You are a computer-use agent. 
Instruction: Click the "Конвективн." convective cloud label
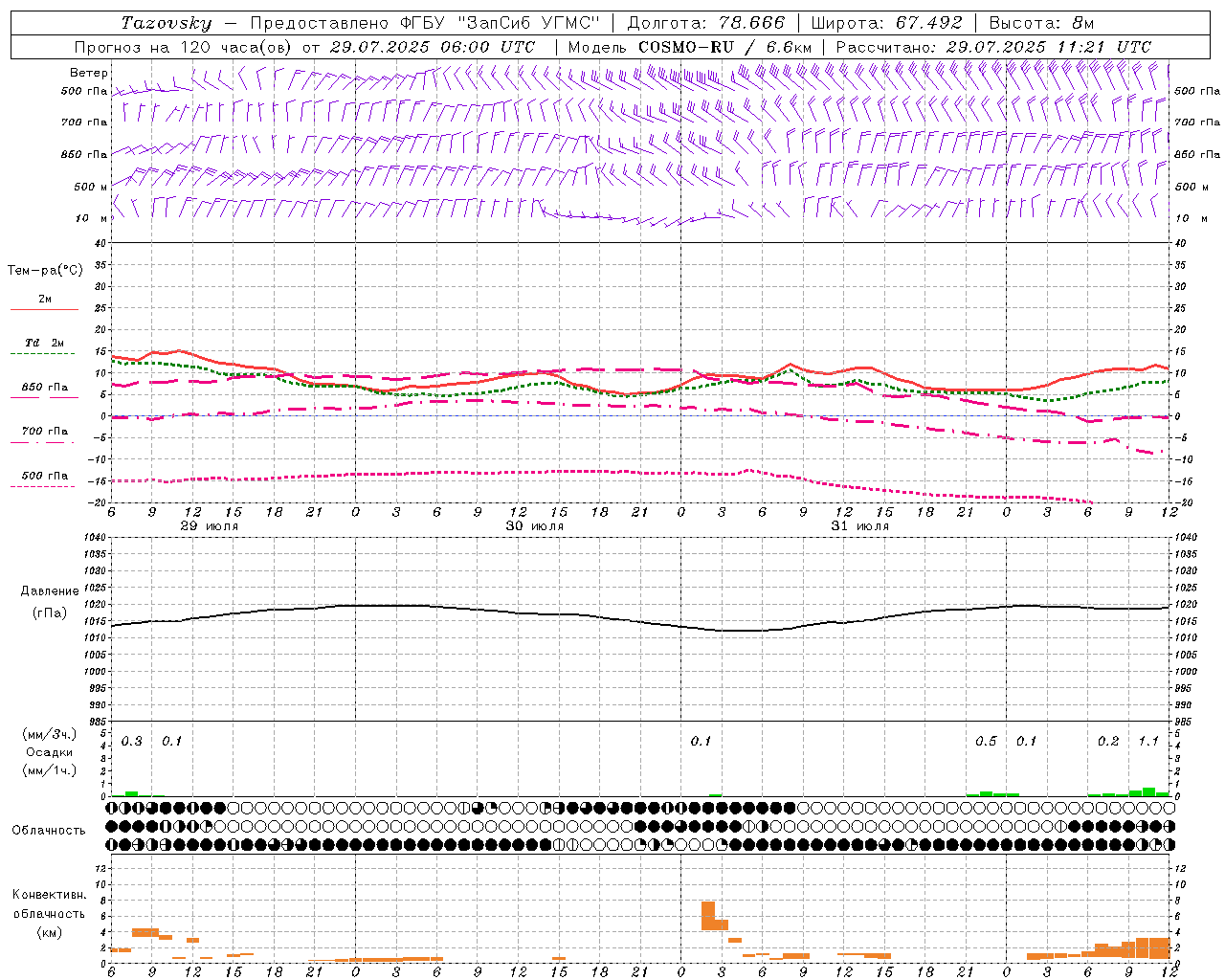(49, 895)
